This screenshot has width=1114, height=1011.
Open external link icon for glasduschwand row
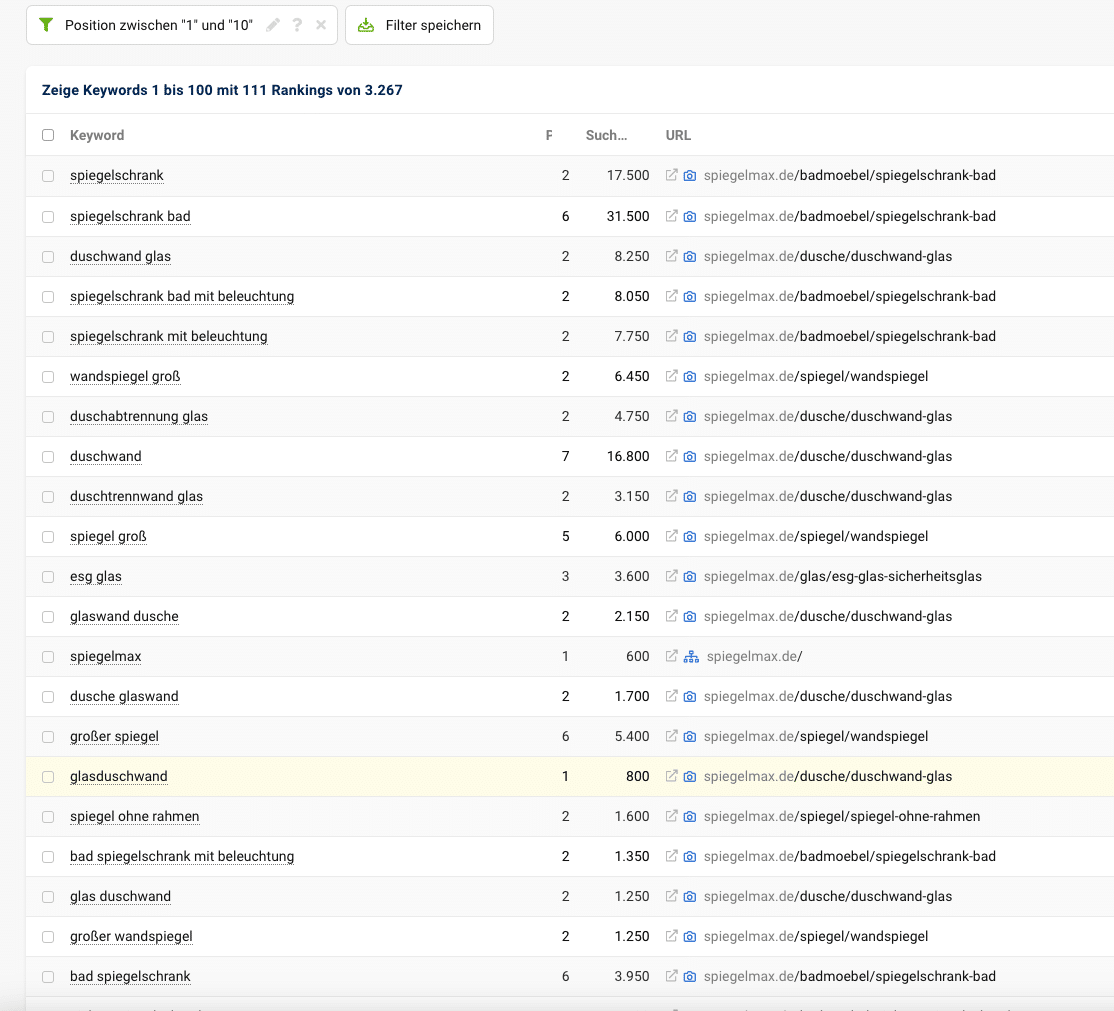tap(671, 776)
